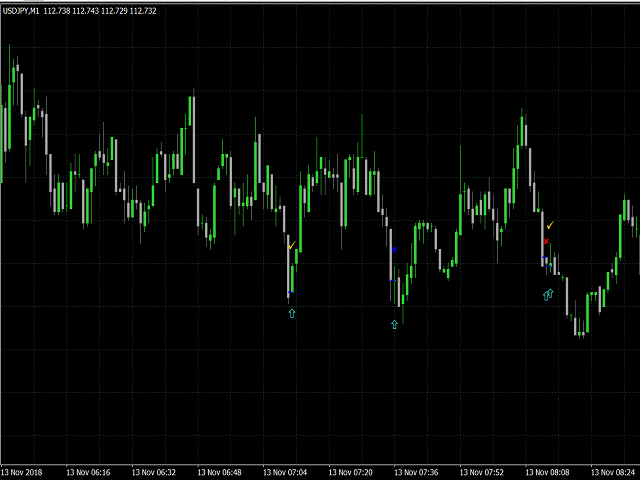640x480 pixels.
Task: Click the blue X signal marker
Action: point(394,249)
